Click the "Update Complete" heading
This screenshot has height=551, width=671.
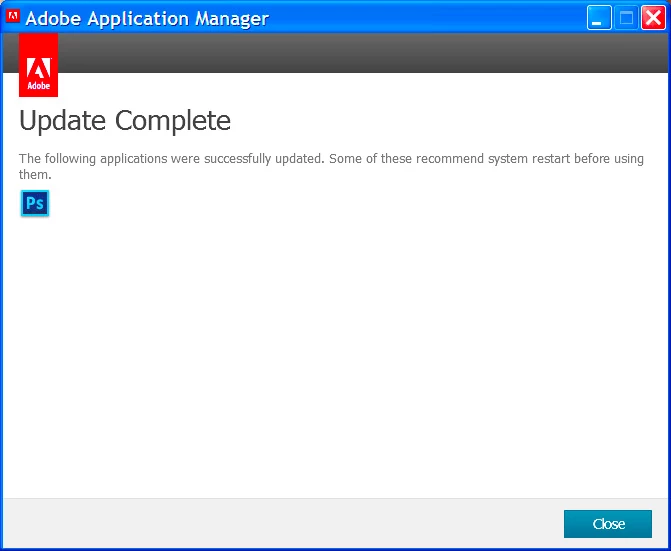(125, 120)
